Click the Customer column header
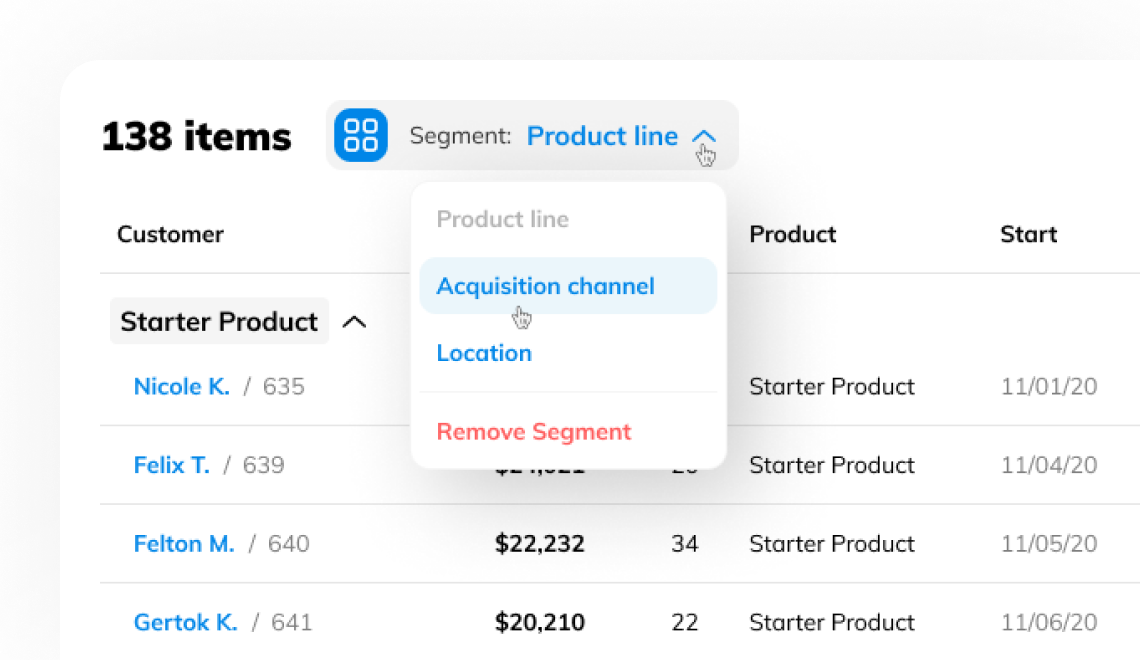Image resolution: width=1140 pixels, height=660 pixels. click(x=170, y=234)
